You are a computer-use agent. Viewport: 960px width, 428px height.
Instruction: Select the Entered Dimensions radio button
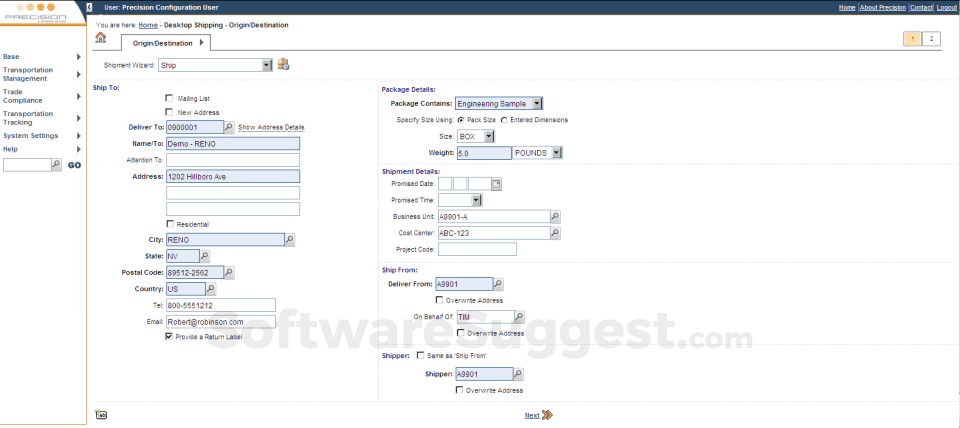pyautogui.click(x=504, y=120)
